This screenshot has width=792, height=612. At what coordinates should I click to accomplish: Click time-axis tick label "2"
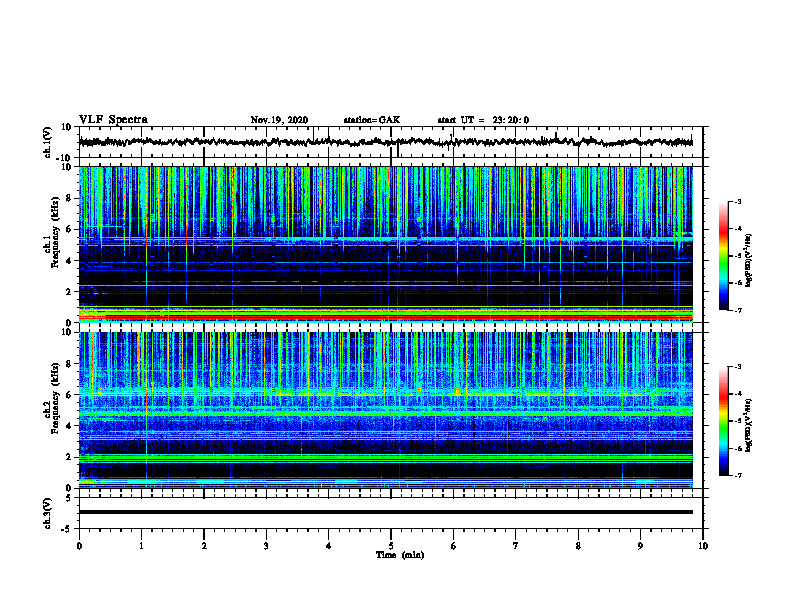[204, 546]
